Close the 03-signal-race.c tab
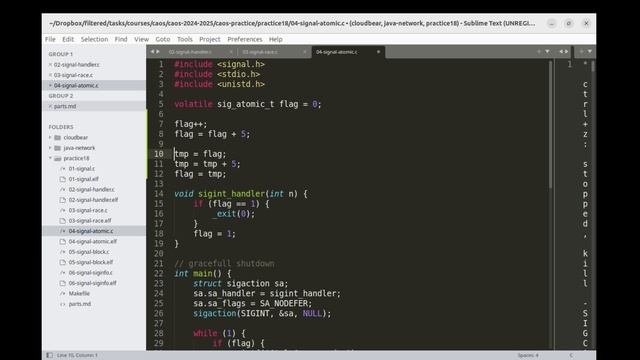Image resolution: width=640 pixels, height=360 pixels. (304, 52)
